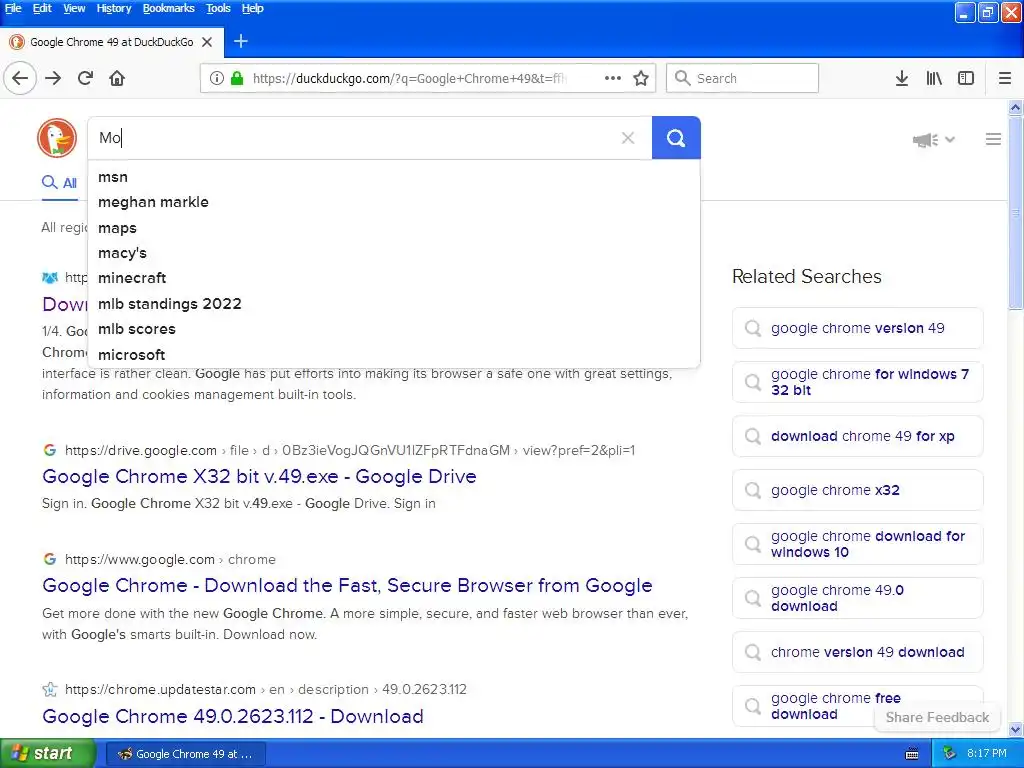Viewport: 1024px width, 768px height.
Task: Click magnifier icon beside google chrome x32
Action: (753, 490)
